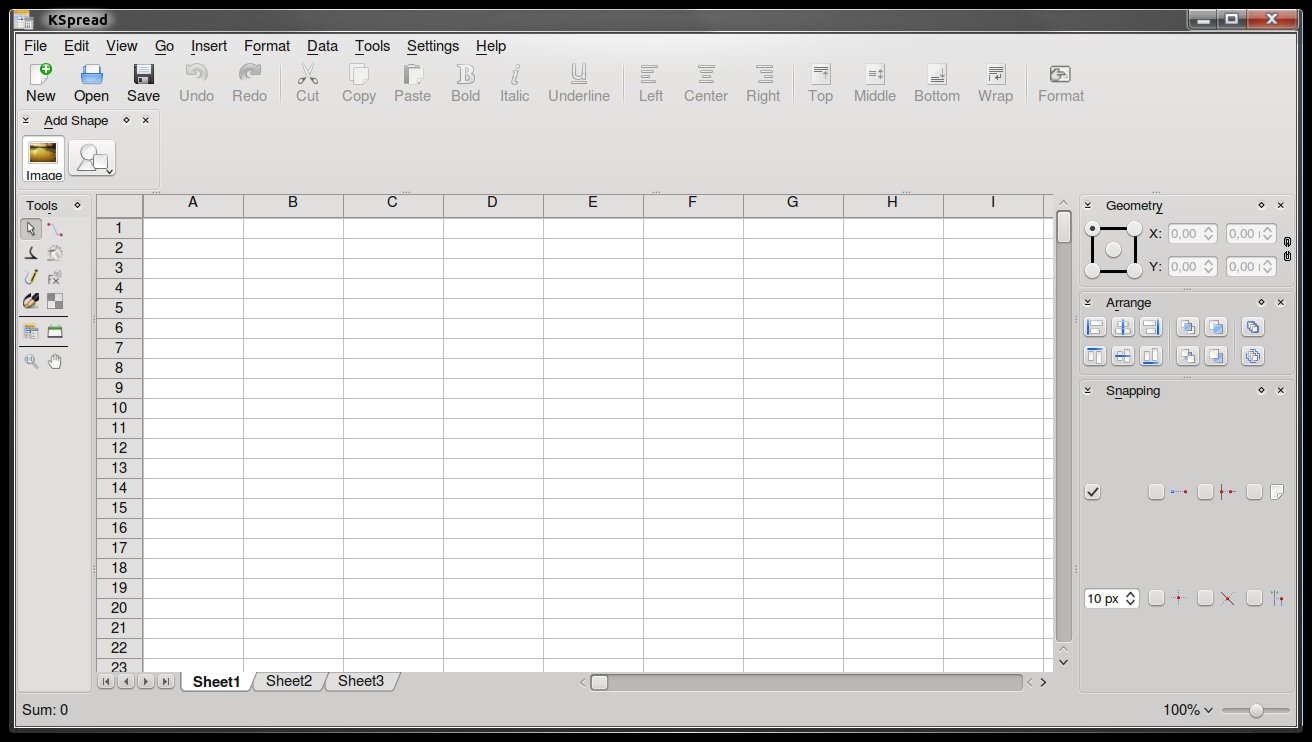Click the top group-objects icon in Arrange
The width and height of the screenshot is (1312, 742).
[1253, 327]
